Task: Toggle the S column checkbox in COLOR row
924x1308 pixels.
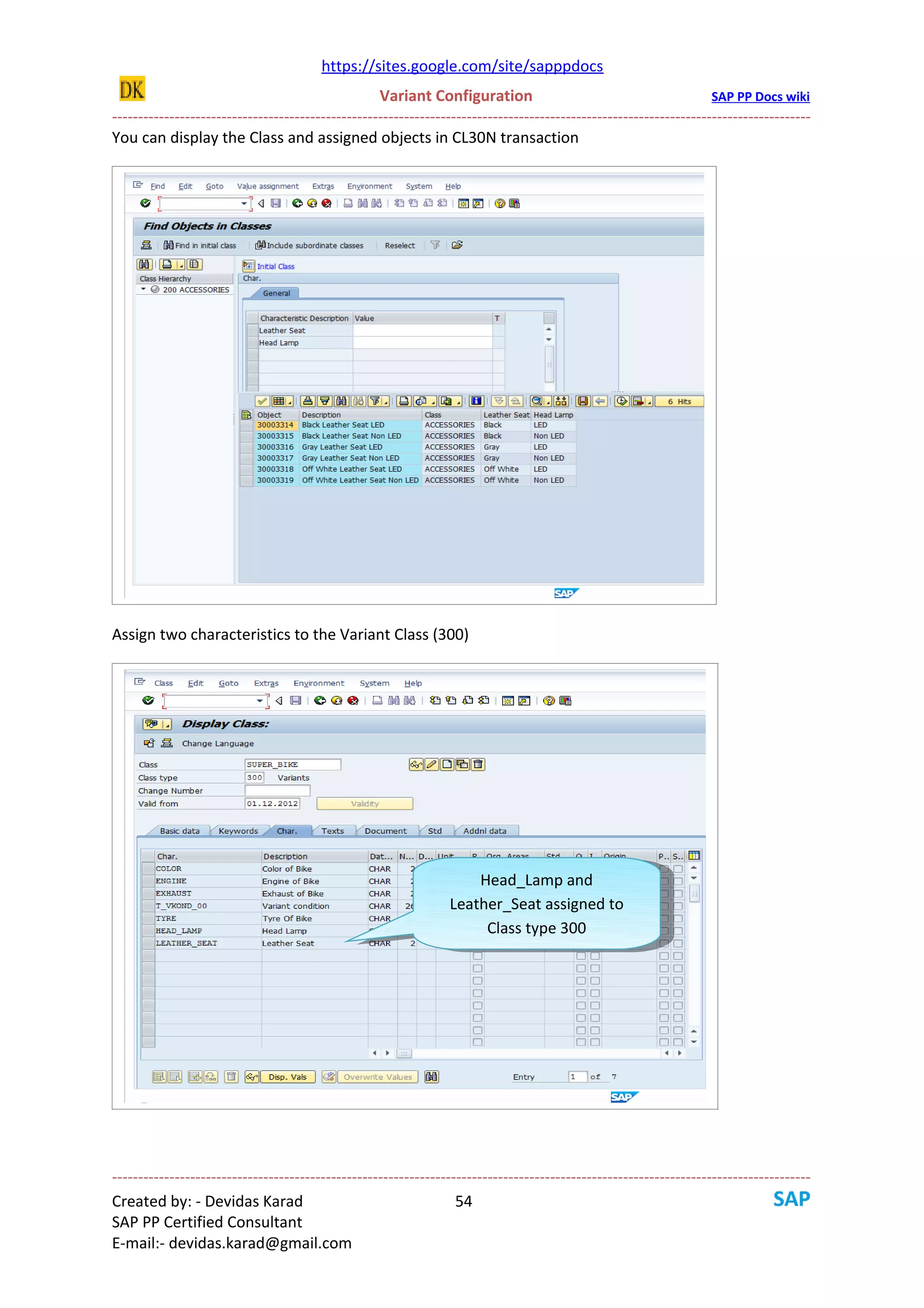Action: 678,869
